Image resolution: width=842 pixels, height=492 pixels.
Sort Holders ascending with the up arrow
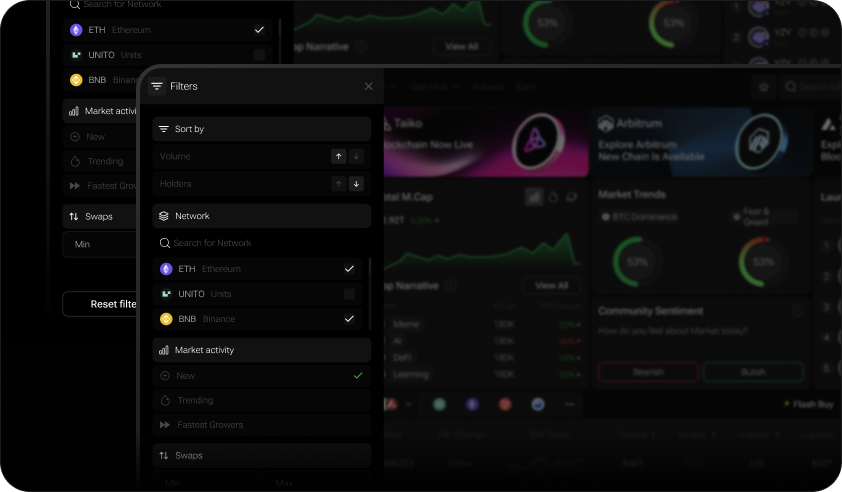point(339,184)
